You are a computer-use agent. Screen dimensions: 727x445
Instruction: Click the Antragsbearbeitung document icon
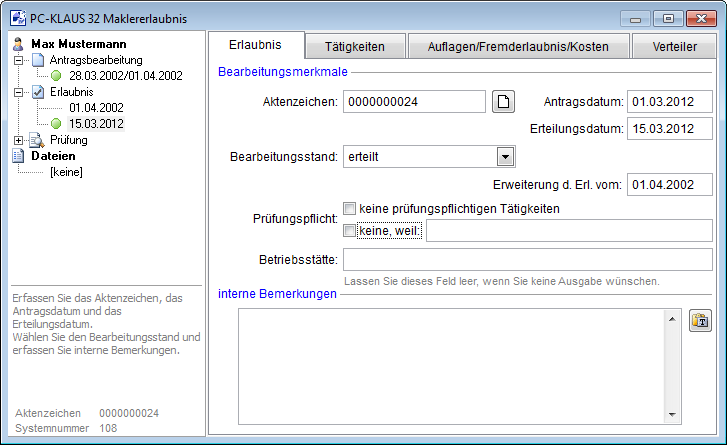36,60
